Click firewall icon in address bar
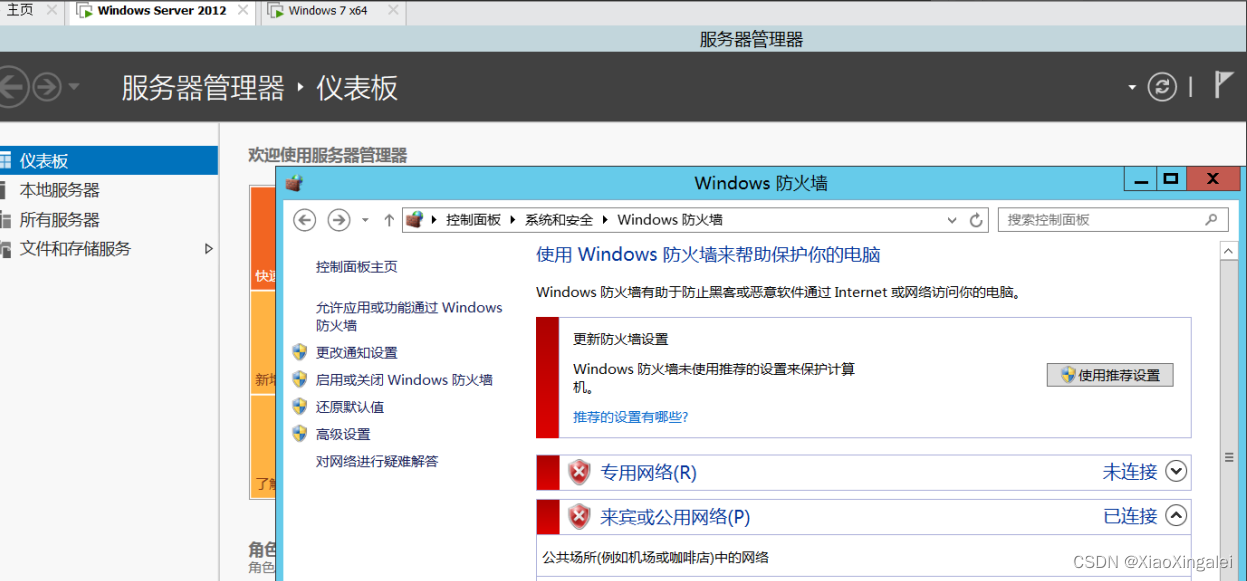 415,220
